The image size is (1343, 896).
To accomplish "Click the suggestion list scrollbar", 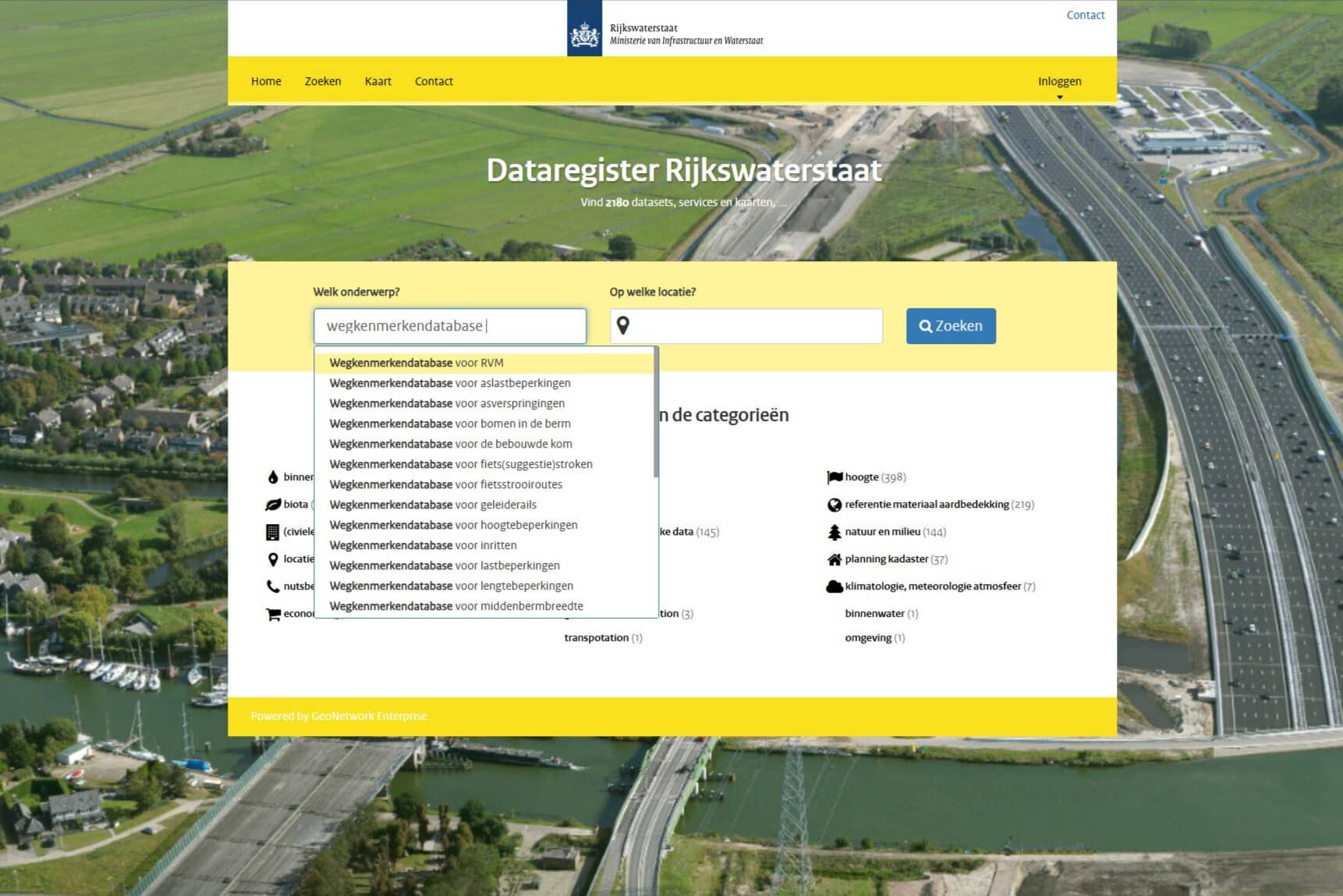I will pos(656,413).
